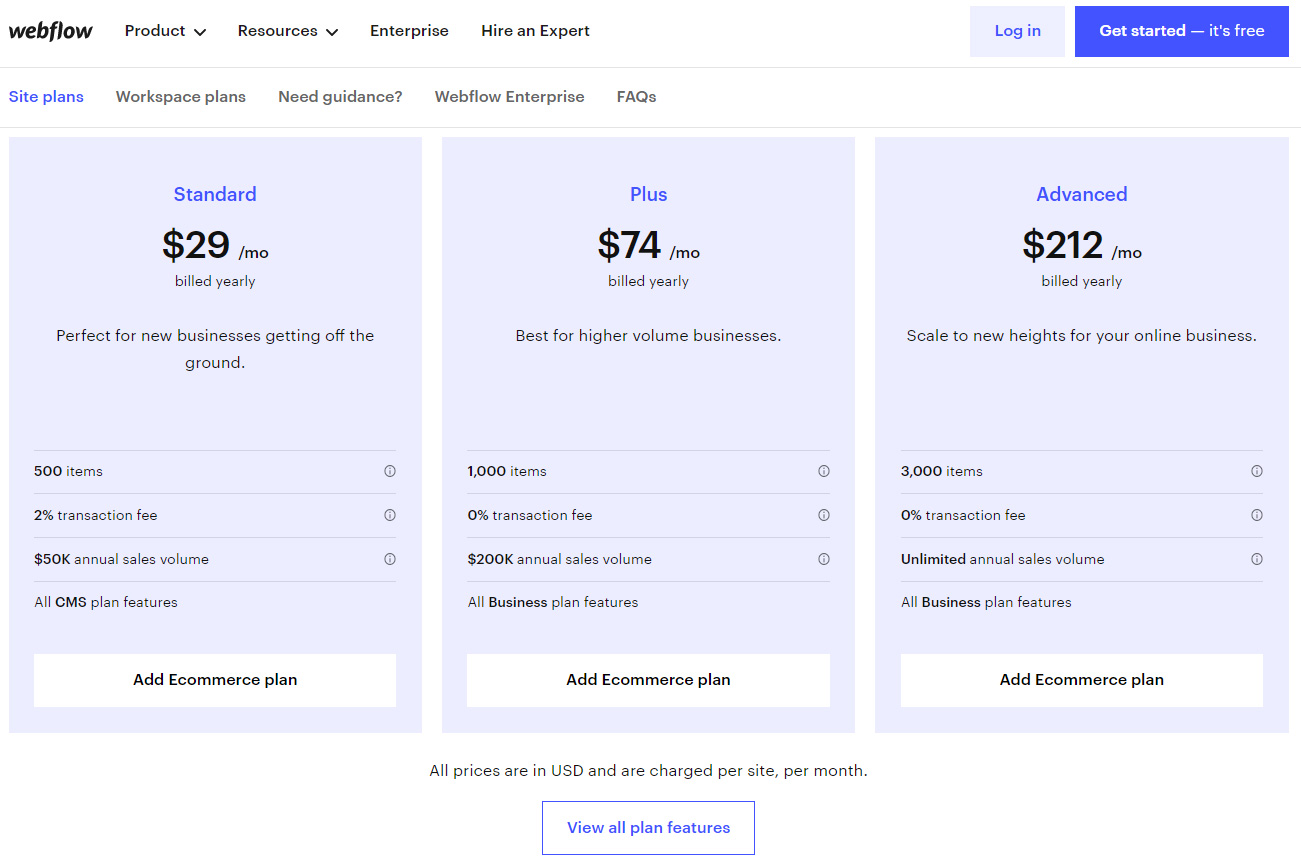Open info icon for $50K annual sales volume

point(390,559)
